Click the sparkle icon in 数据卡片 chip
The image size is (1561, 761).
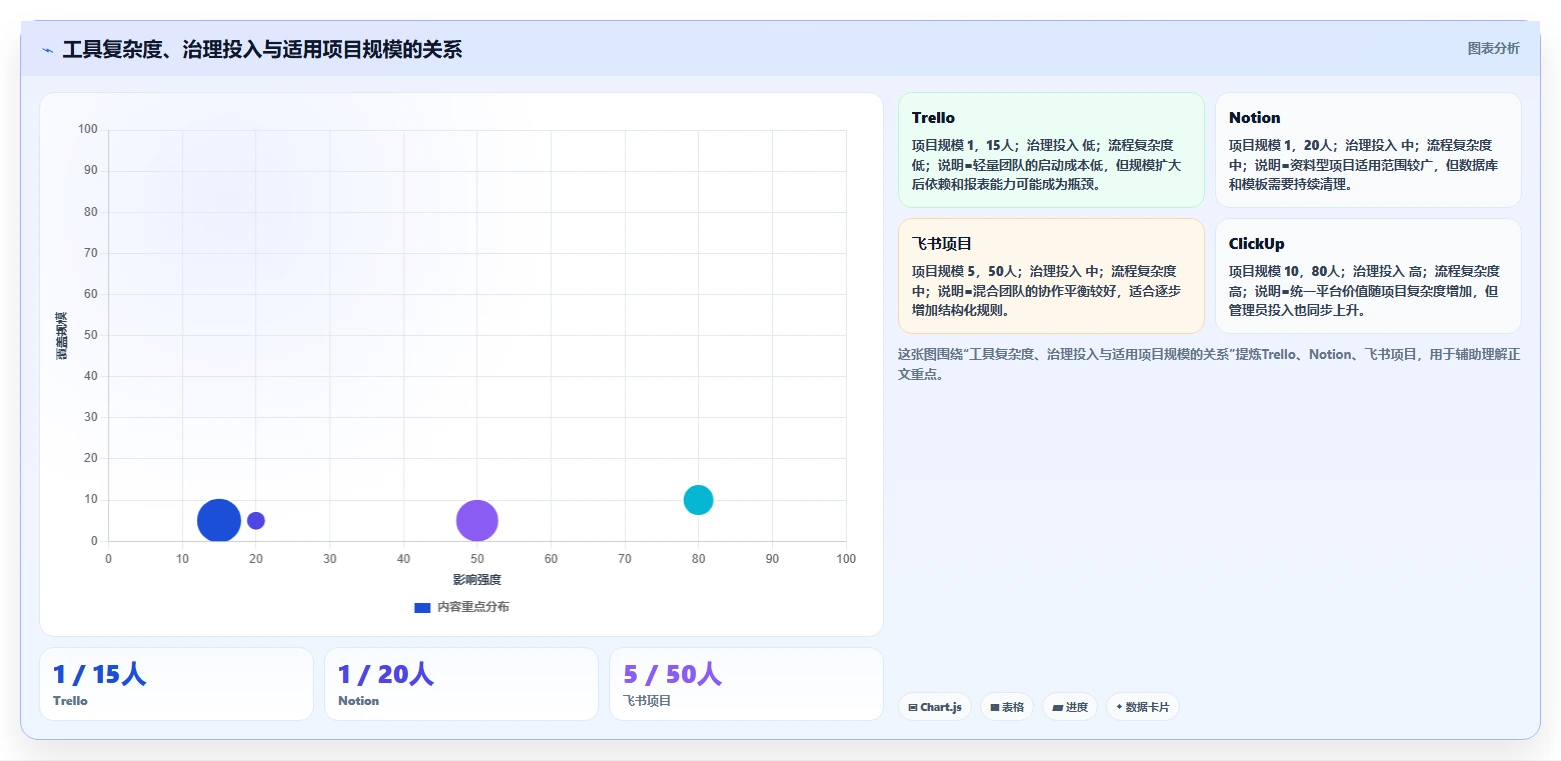(x=1119, y=707)
